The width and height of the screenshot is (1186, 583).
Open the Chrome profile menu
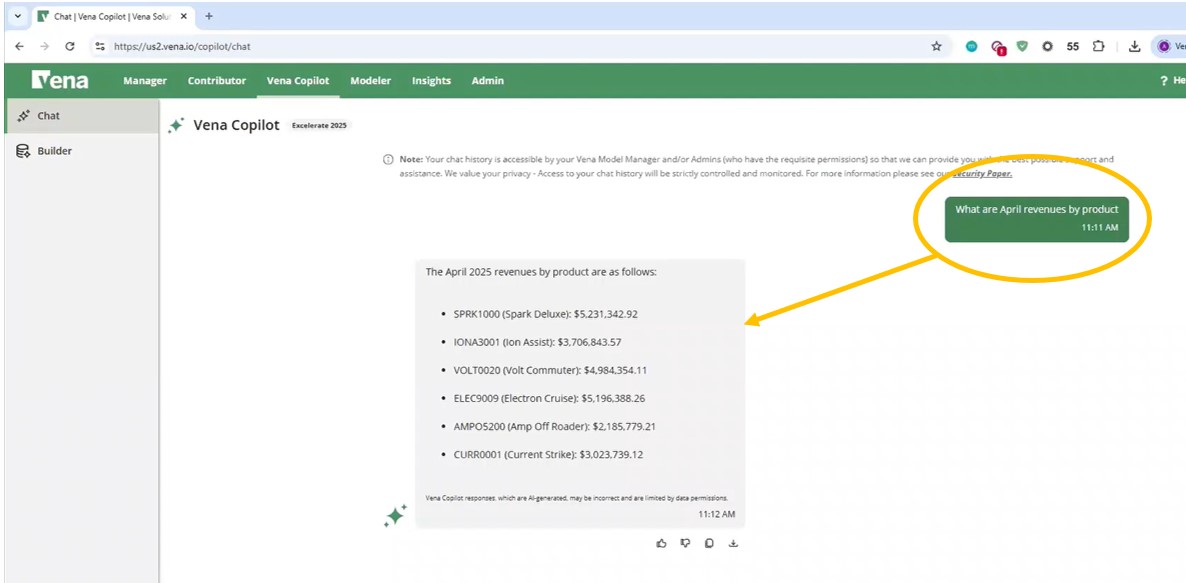1164,46
